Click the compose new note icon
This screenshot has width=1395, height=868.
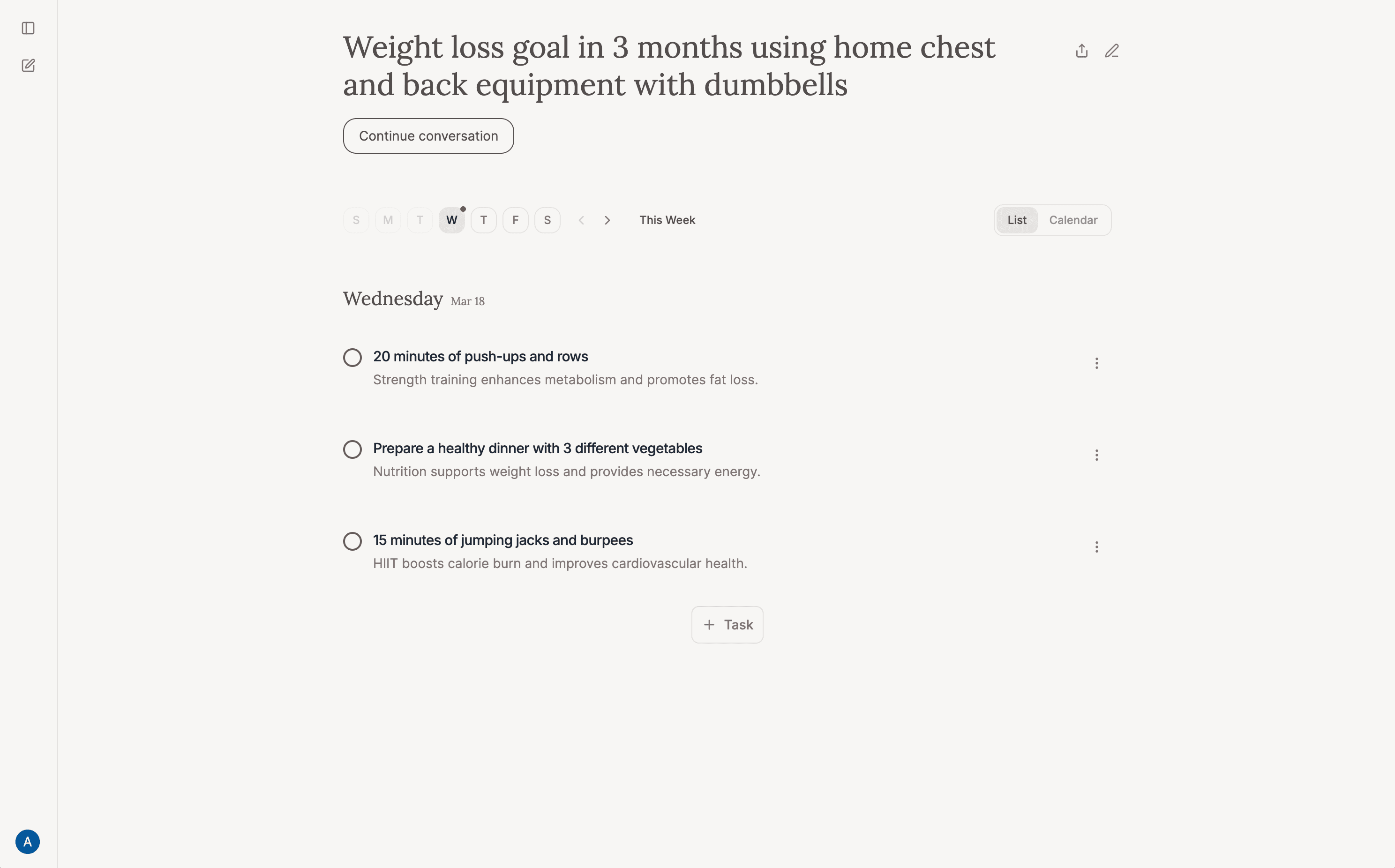tap(28, 65)
